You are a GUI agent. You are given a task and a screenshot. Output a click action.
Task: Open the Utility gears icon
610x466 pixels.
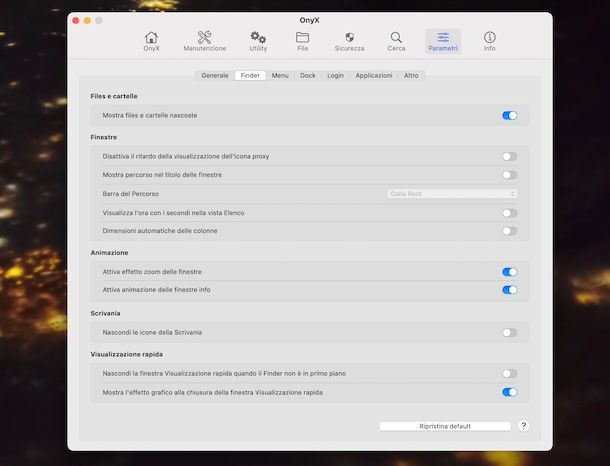(258, 41)
